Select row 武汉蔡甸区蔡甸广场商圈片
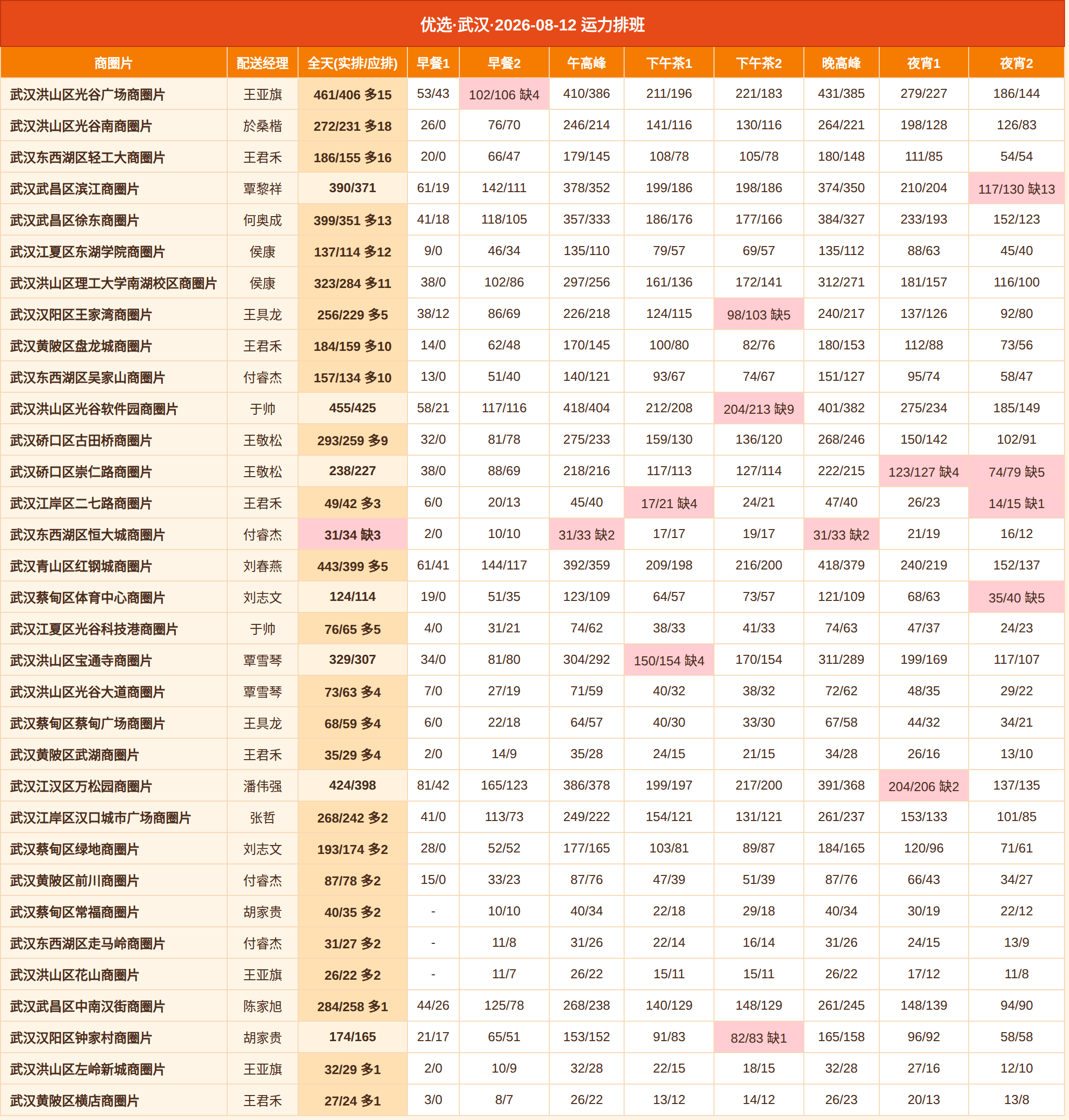 coord(532,723)
